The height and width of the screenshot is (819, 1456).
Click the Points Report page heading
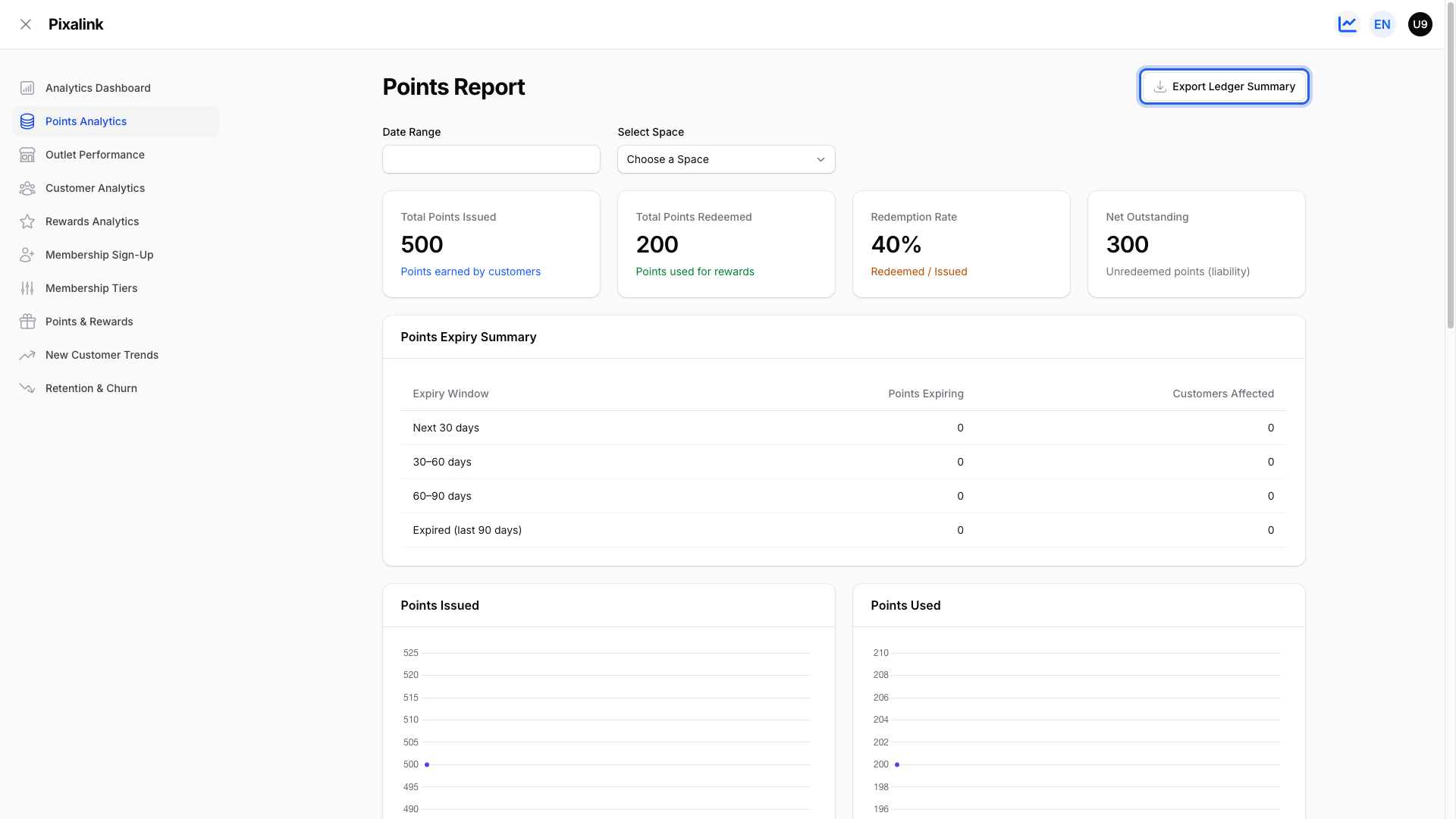[x=453, y=87]
